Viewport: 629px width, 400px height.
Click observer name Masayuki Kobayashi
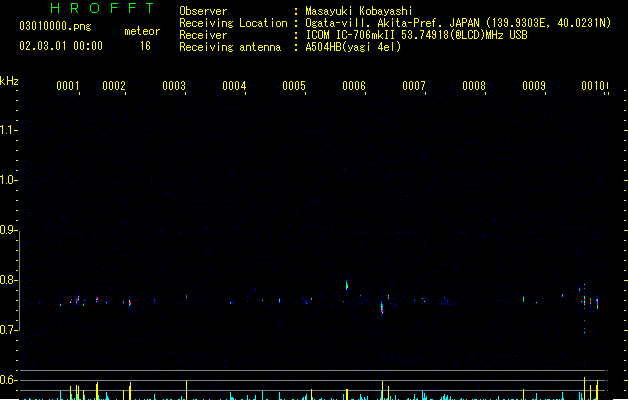[359, 11]
